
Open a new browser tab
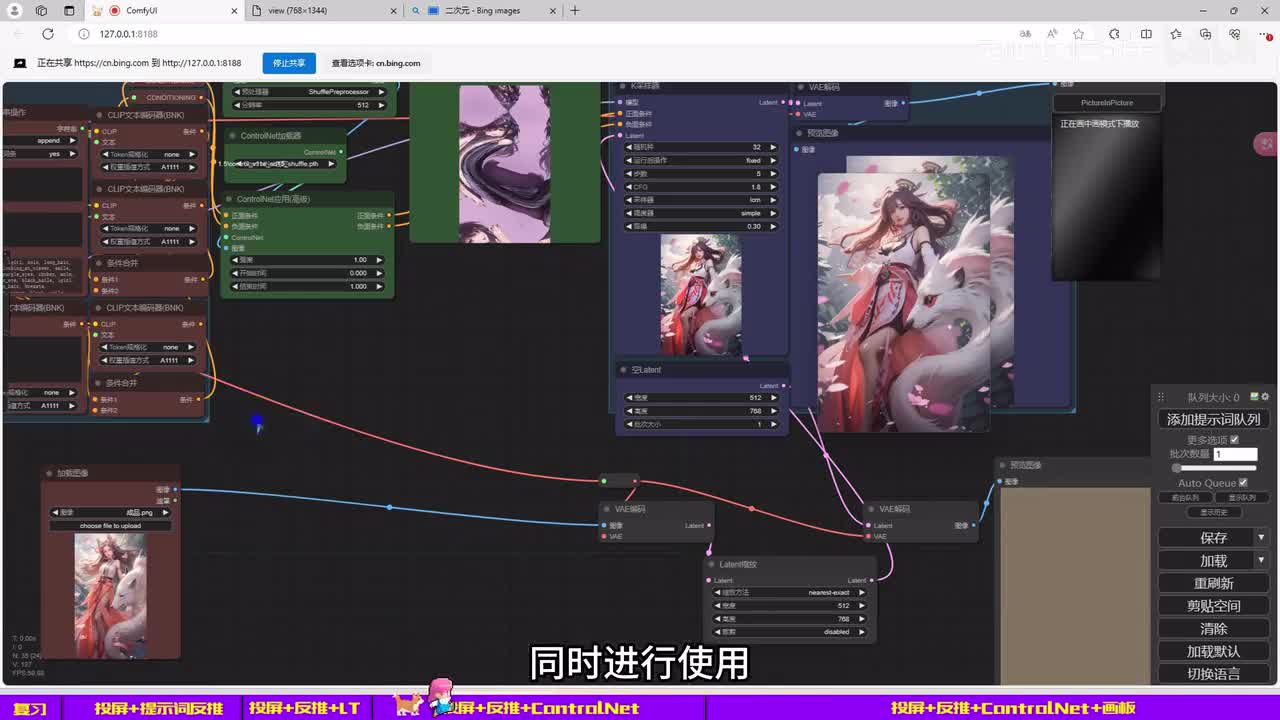574,11
